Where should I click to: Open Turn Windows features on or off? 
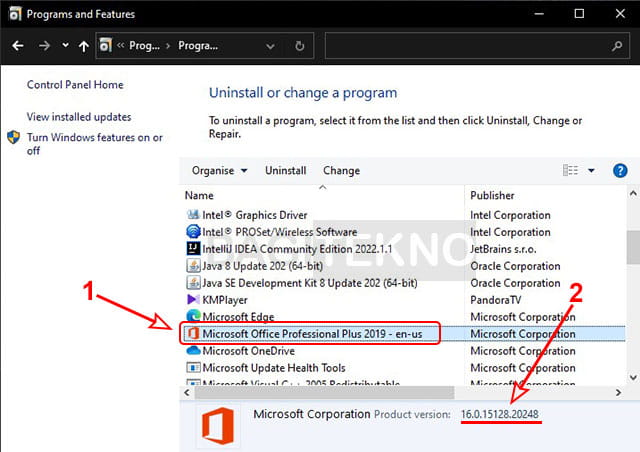(x=95, y=144)
